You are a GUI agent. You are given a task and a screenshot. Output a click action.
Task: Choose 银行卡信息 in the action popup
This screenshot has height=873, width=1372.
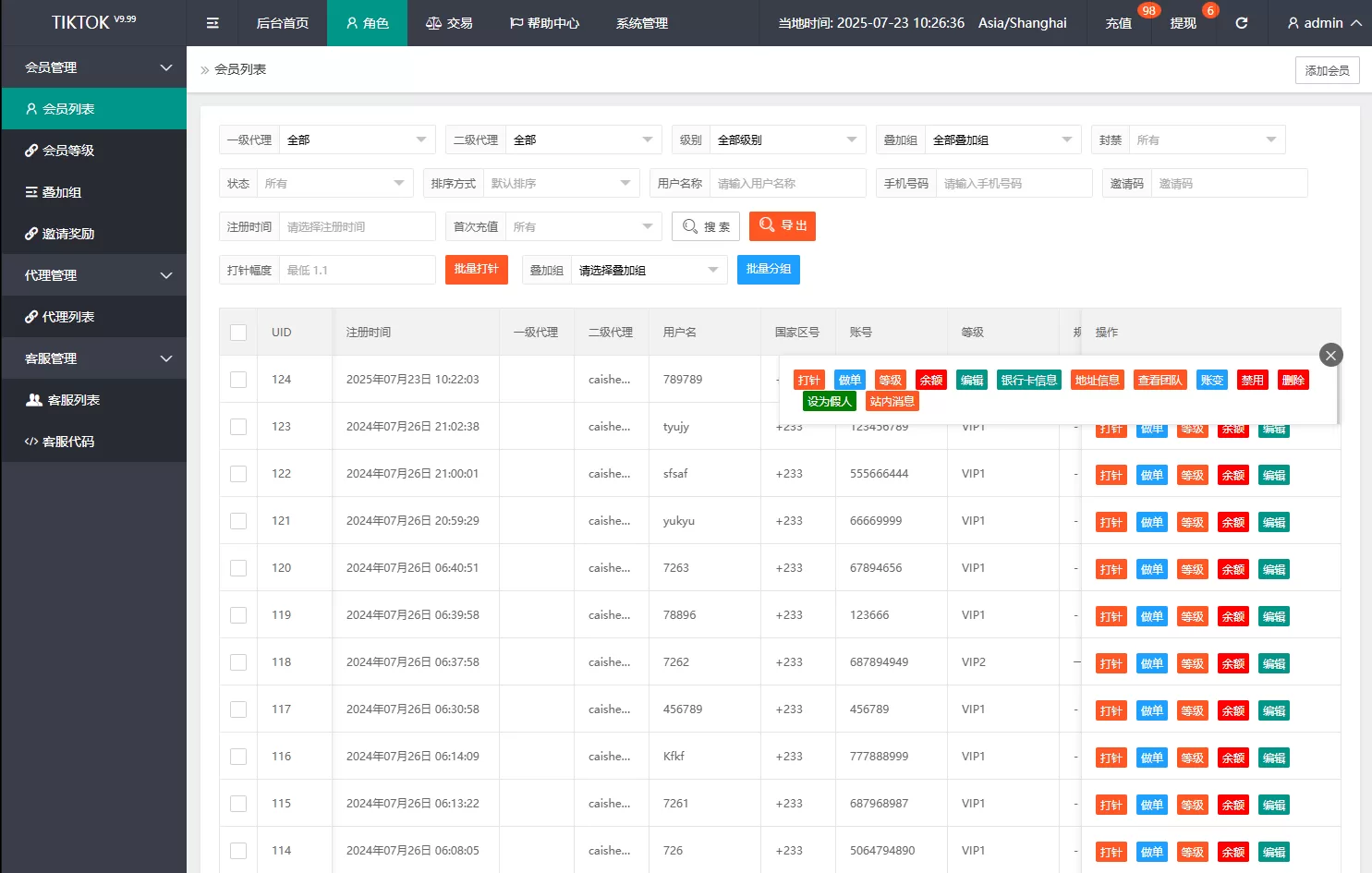[x=1028, y=380]
